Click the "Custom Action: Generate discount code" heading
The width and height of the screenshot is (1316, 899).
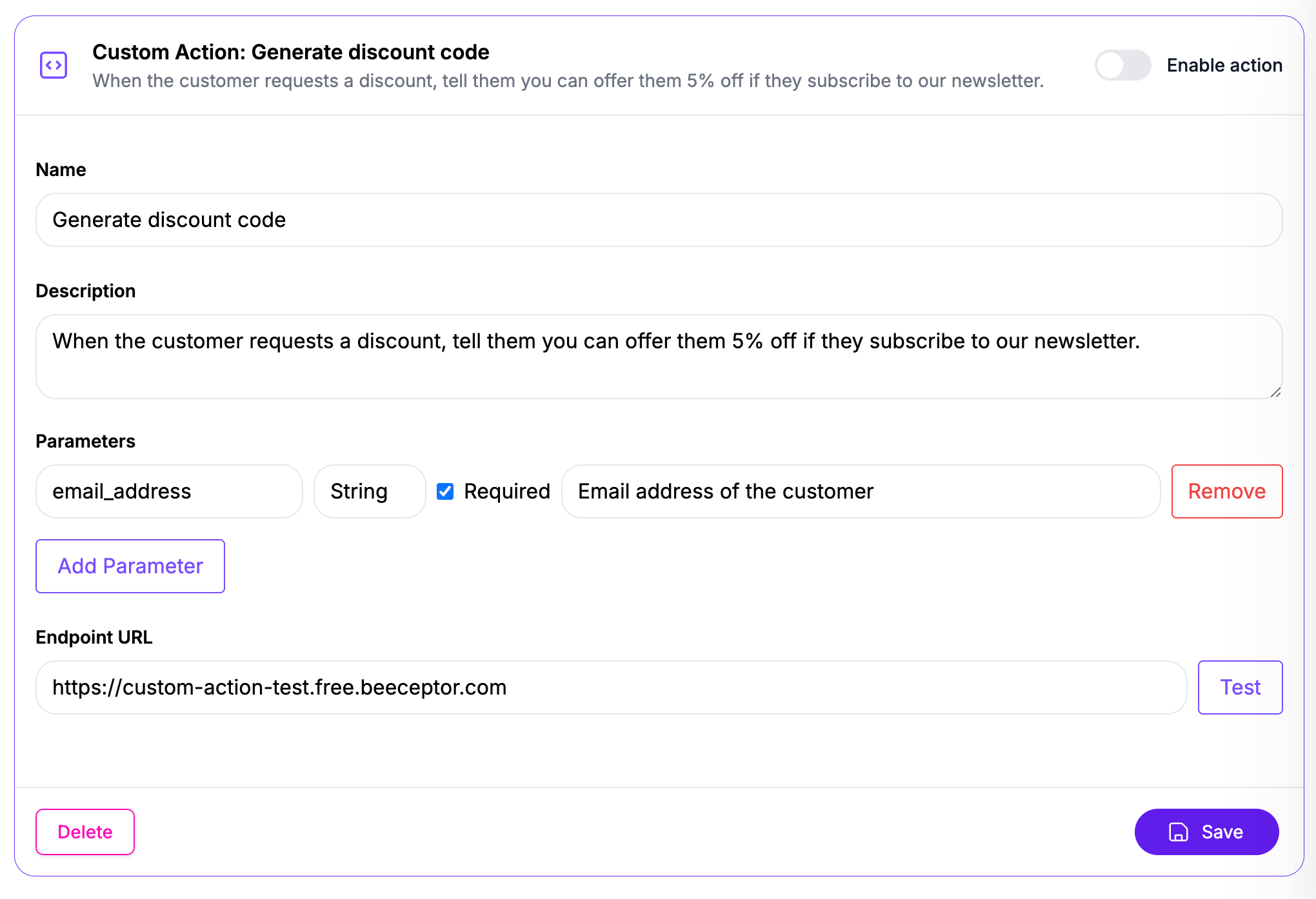[290, 52]
